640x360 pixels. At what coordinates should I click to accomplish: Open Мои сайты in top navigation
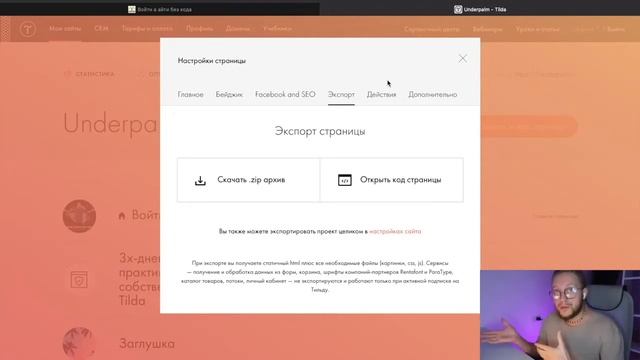tap(65, 29)
